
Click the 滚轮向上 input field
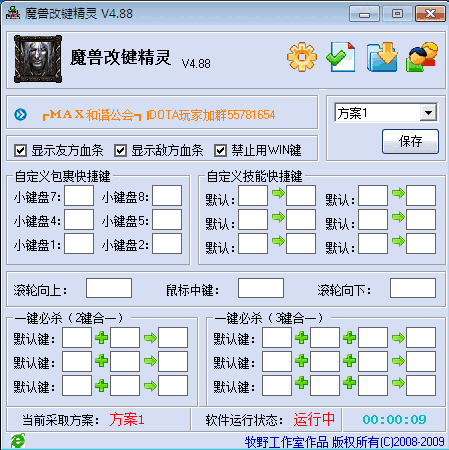(x=109, y=288)
